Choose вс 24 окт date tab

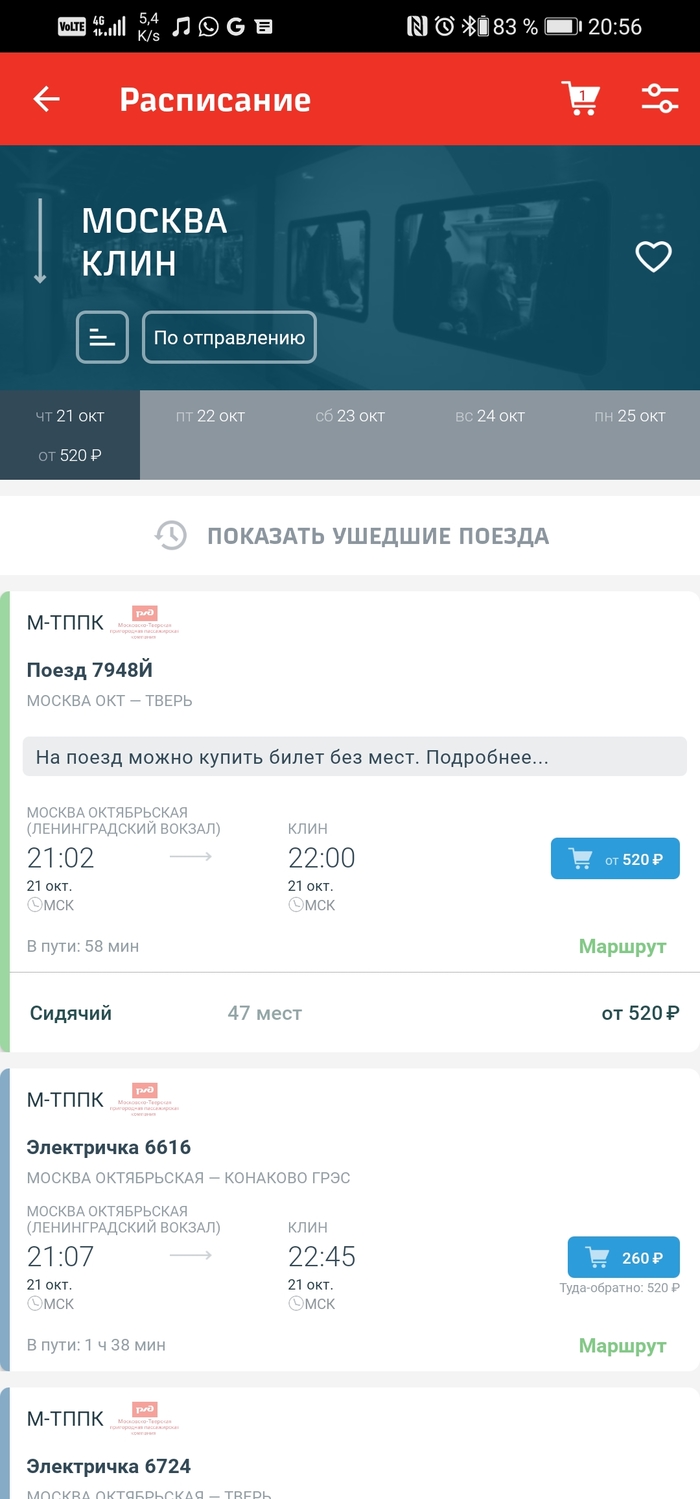tap(490, 416)
